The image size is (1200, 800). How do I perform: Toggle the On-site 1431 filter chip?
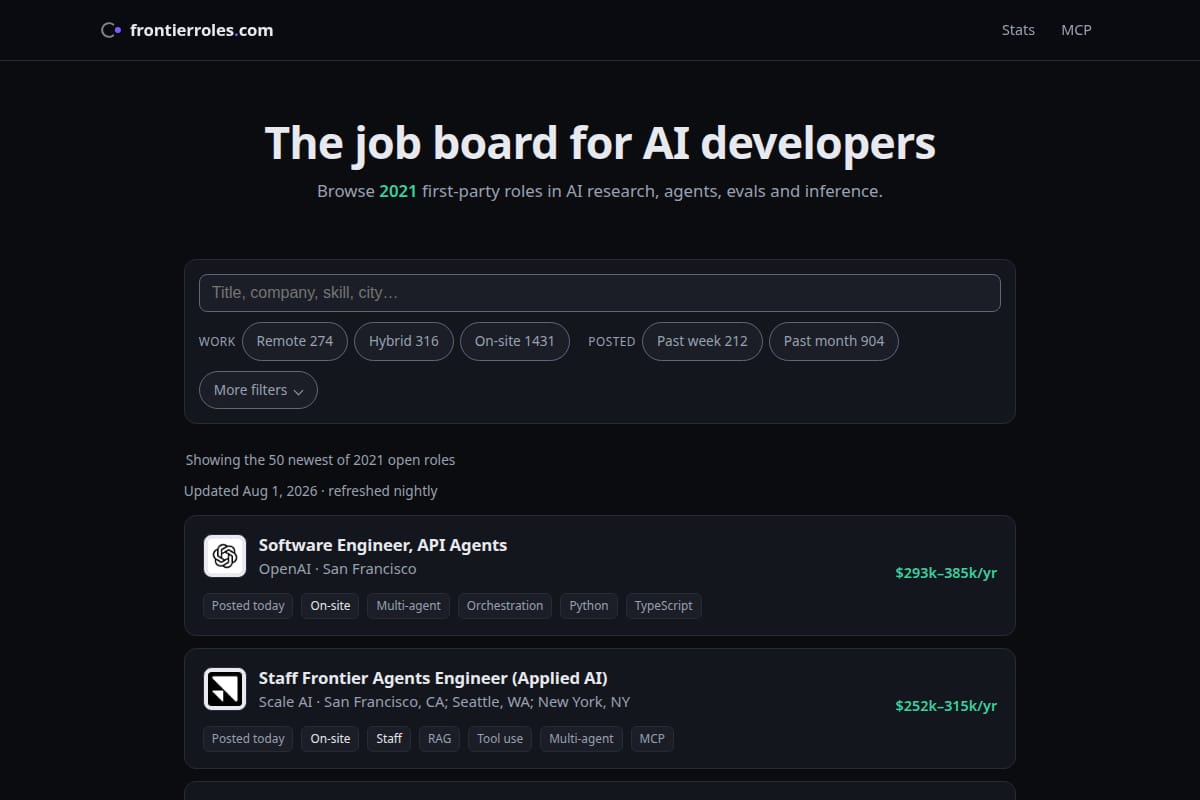click(x=514, y=341)
